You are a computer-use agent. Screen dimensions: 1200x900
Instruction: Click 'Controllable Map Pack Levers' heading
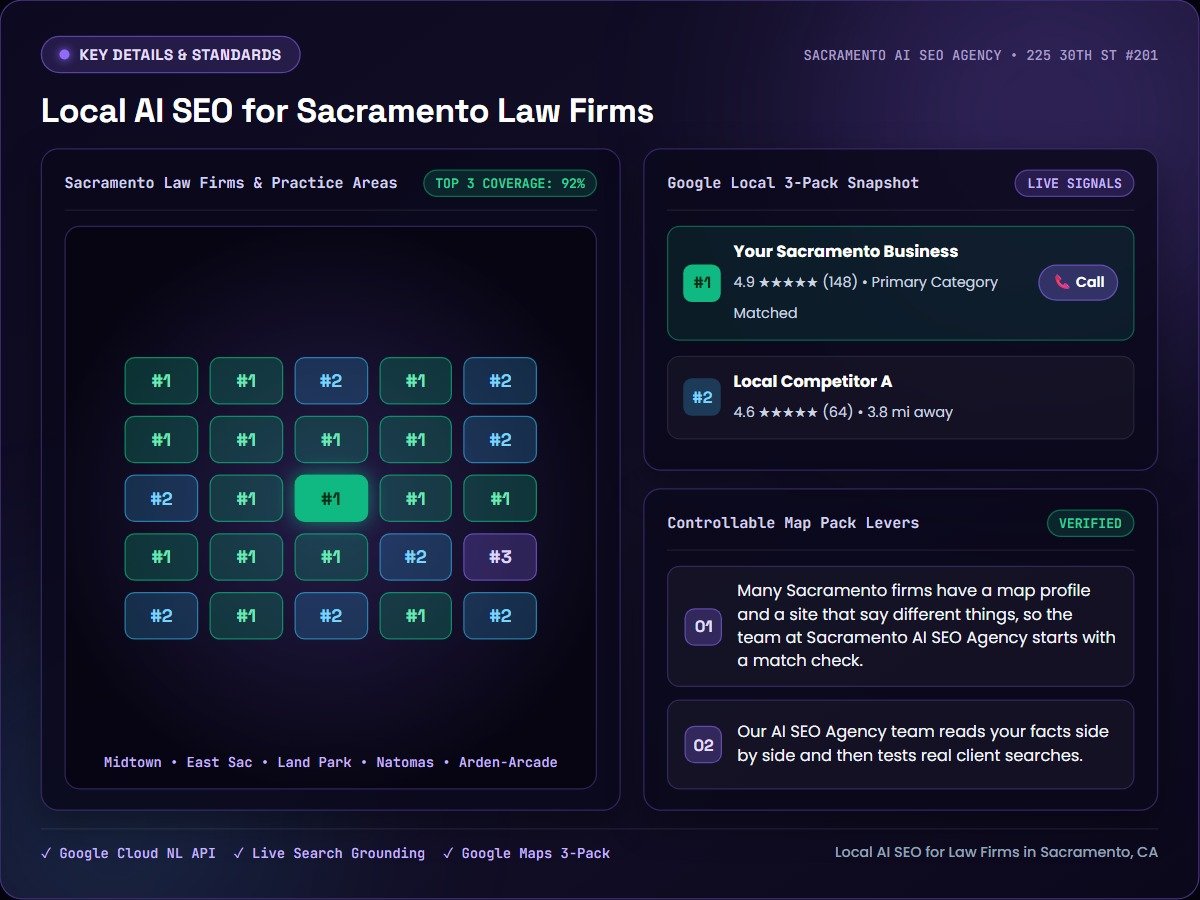tap(793, 523)
